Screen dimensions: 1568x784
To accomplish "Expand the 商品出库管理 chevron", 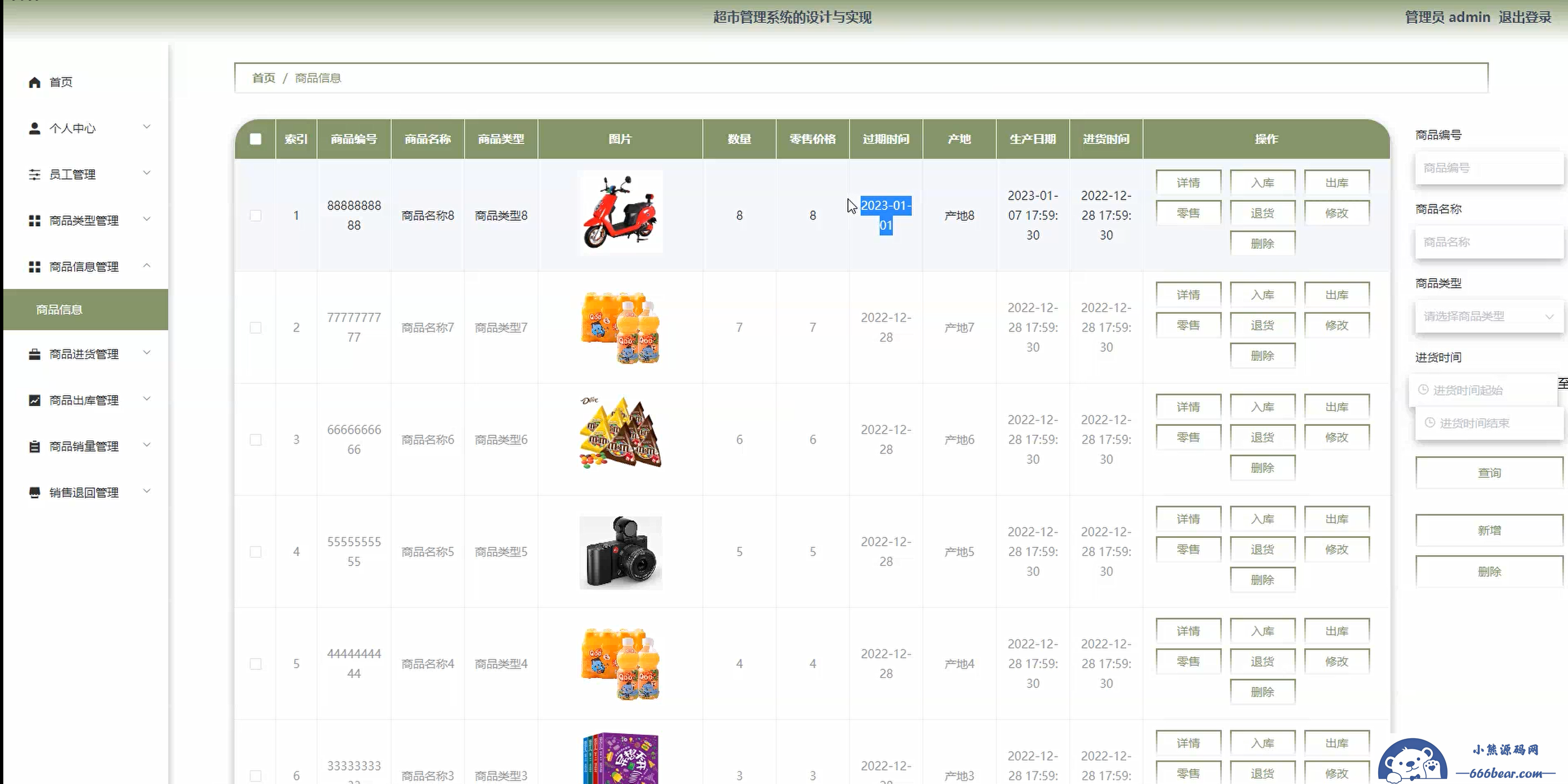I will [147, 399].
